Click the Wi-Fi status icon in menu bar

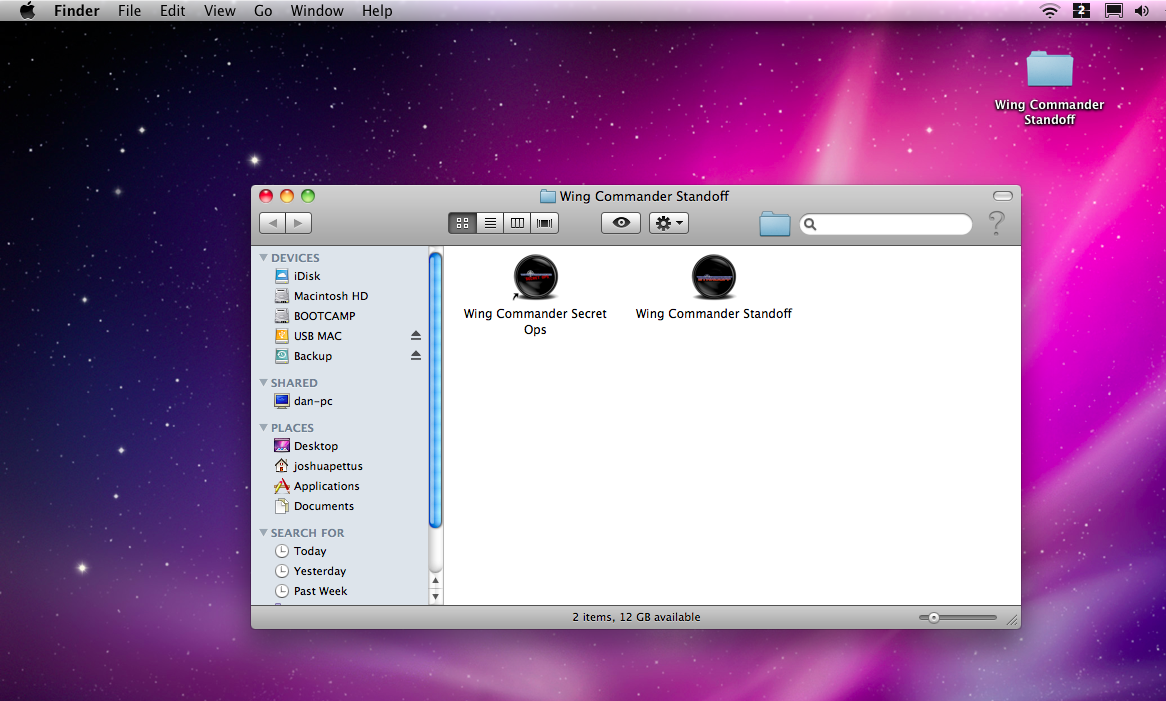coord(1049,11)
